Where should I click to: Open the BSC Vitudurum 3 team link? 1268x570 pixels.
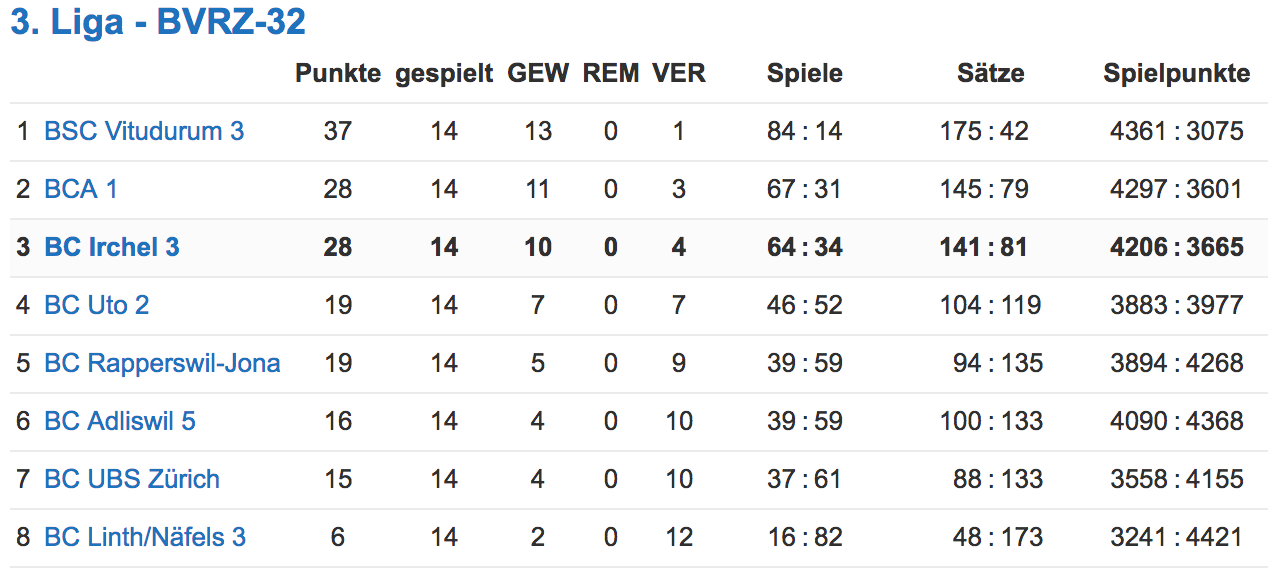point(144,131)
